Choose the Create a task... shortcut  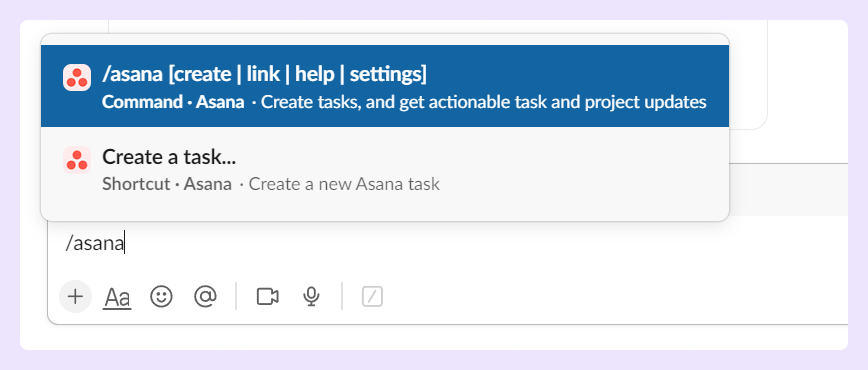[385, 169]
